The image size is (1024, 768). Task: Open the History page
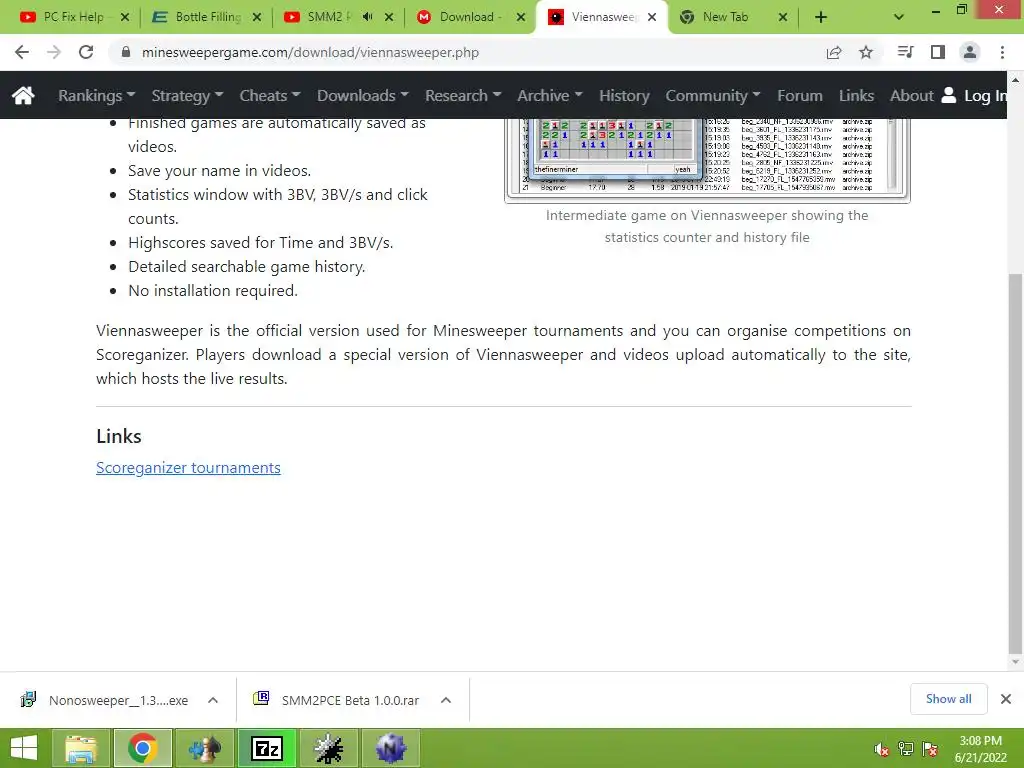point(624,95)
